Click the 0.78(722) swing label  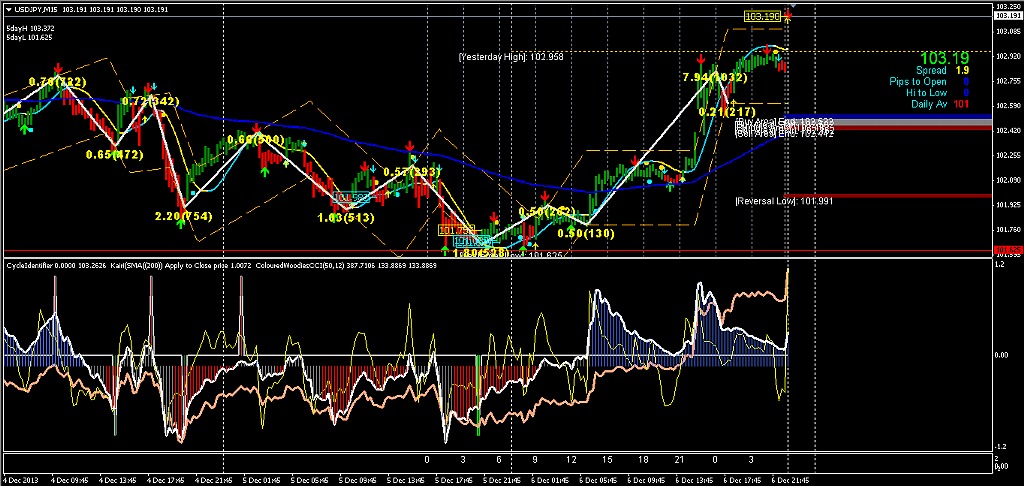pyautogui.click(x=57, y=82)
